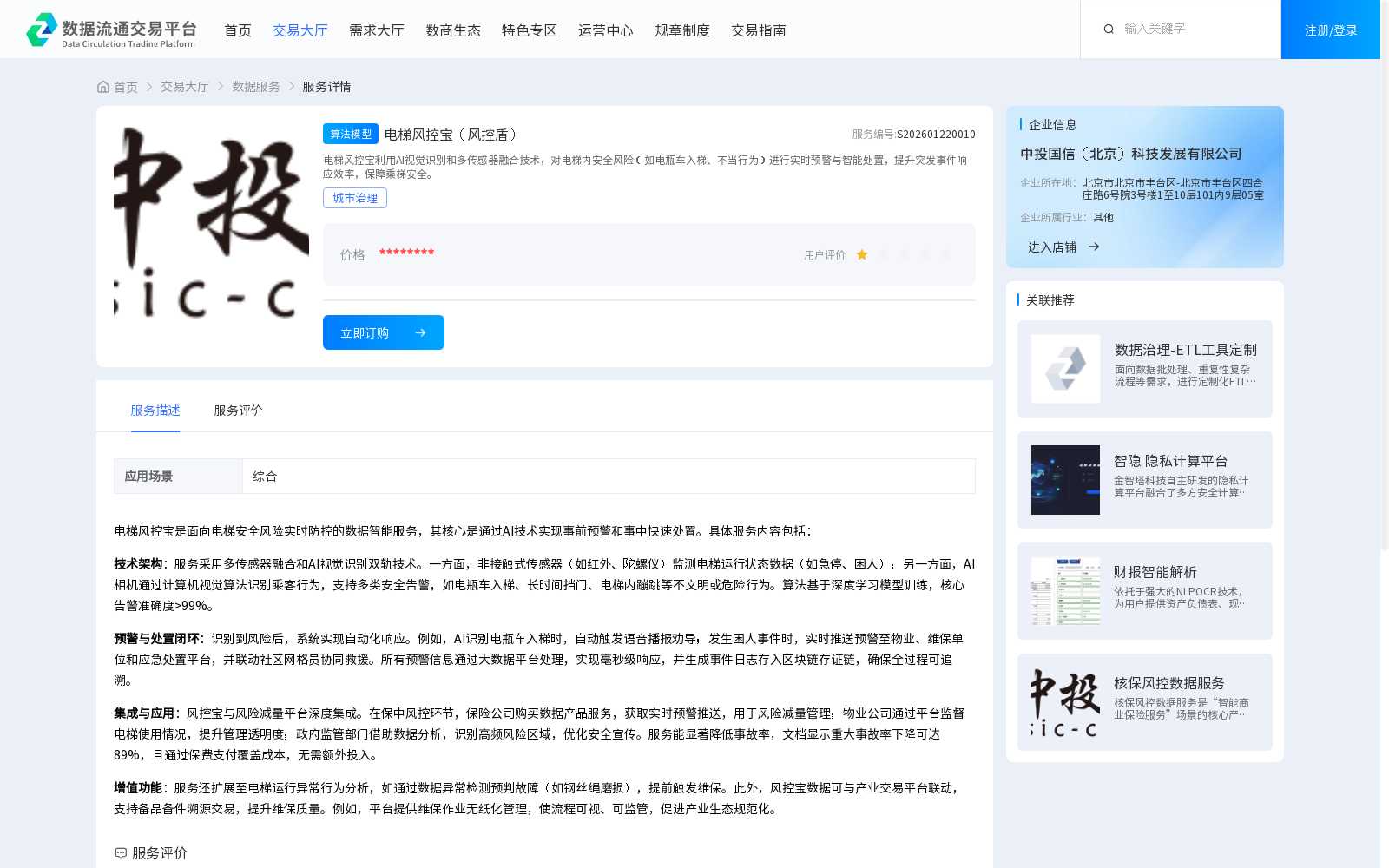This screenshot has height=868, width=1389.
Task: Click the home icon in breadcrumb
Action: tap(103, 87)
